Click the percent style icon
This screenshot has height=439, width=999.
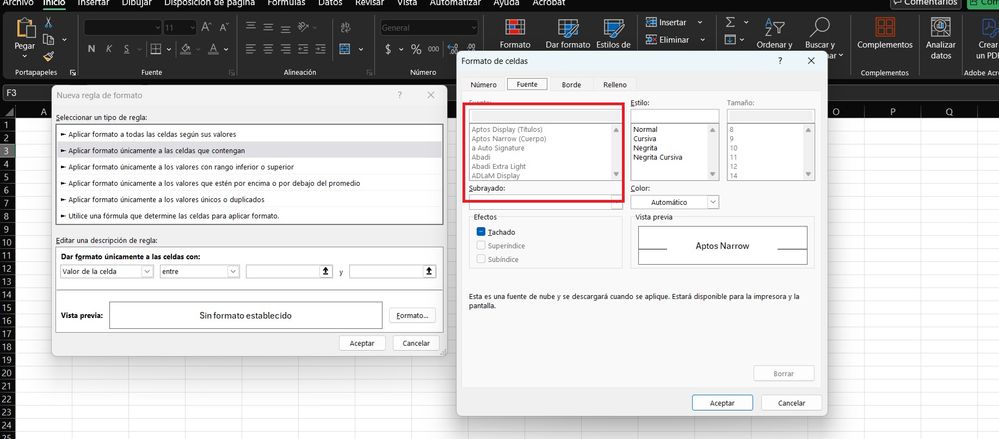click(x=416, y=49)
